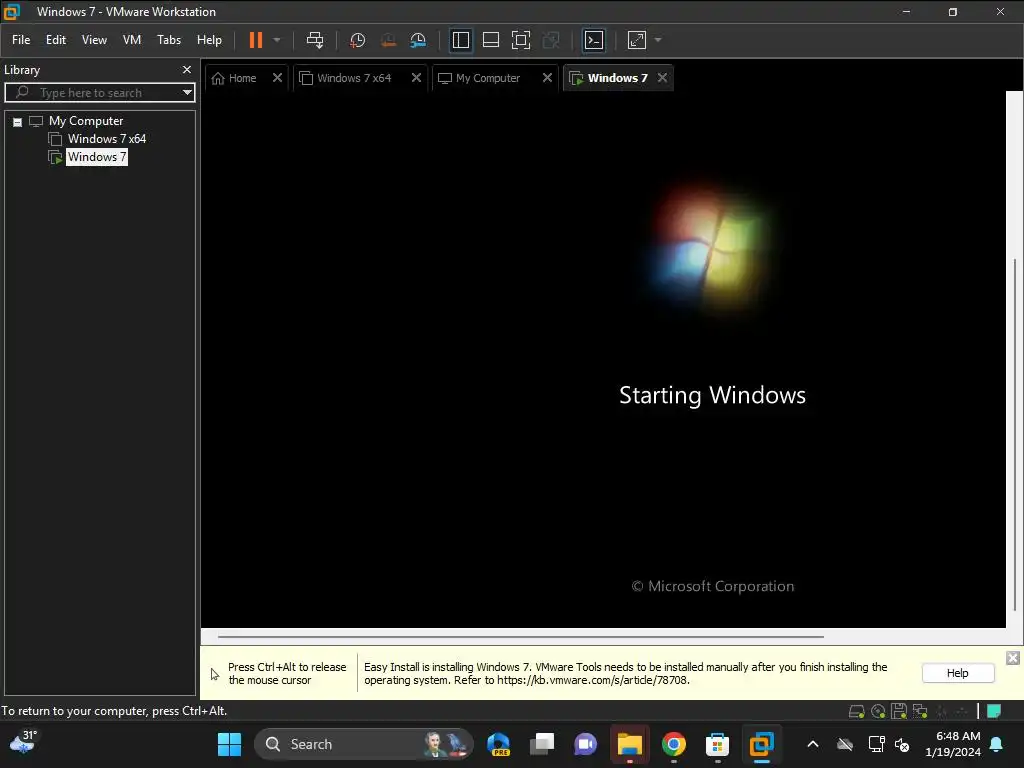
Task: Toggle the thumbnail bar view
Action: click(x=490, y=40)
